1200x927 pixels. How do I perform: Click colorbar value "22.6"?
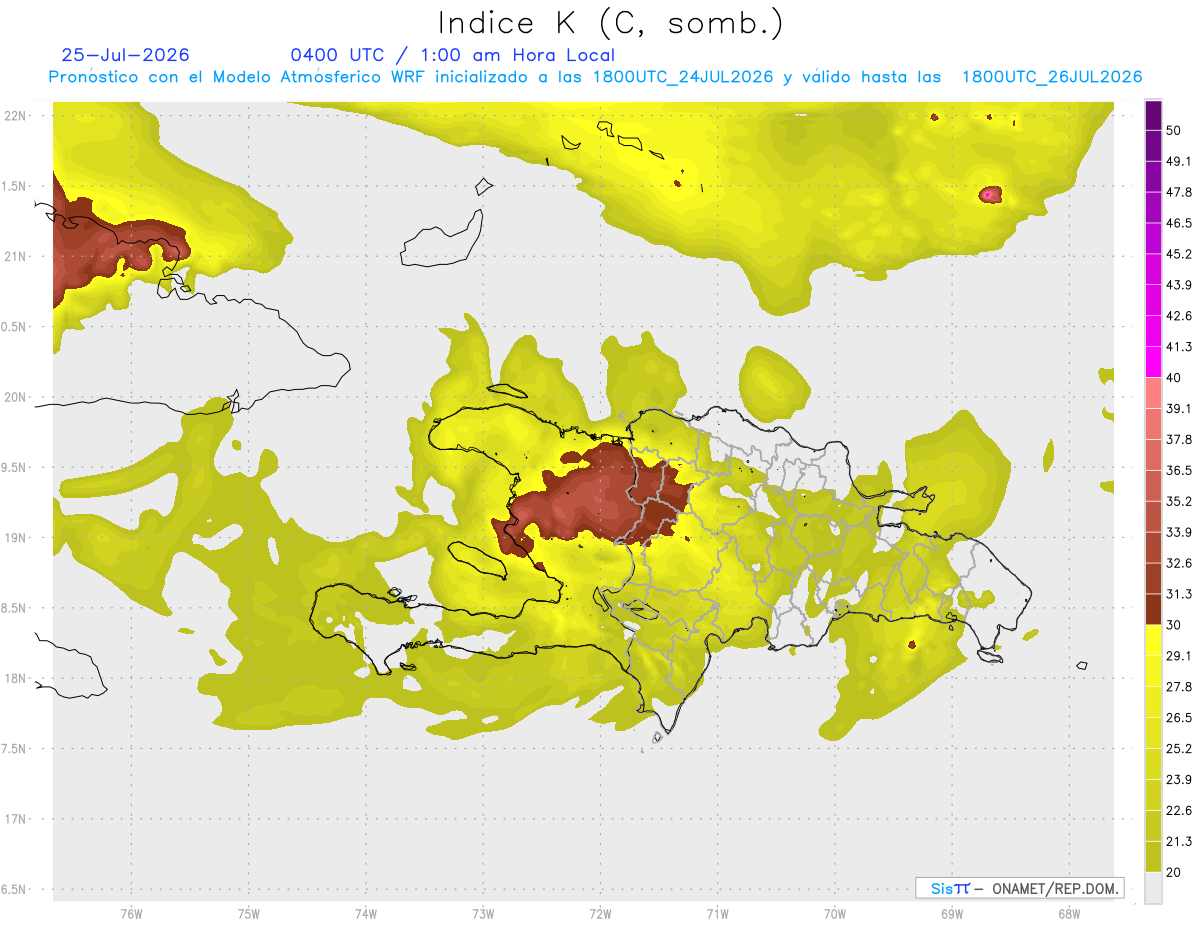[1179, 810]
